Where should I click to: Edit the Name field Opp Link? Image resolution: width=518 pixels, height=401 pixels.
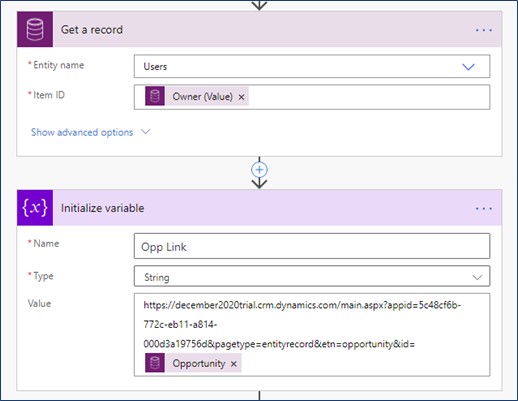312,246
